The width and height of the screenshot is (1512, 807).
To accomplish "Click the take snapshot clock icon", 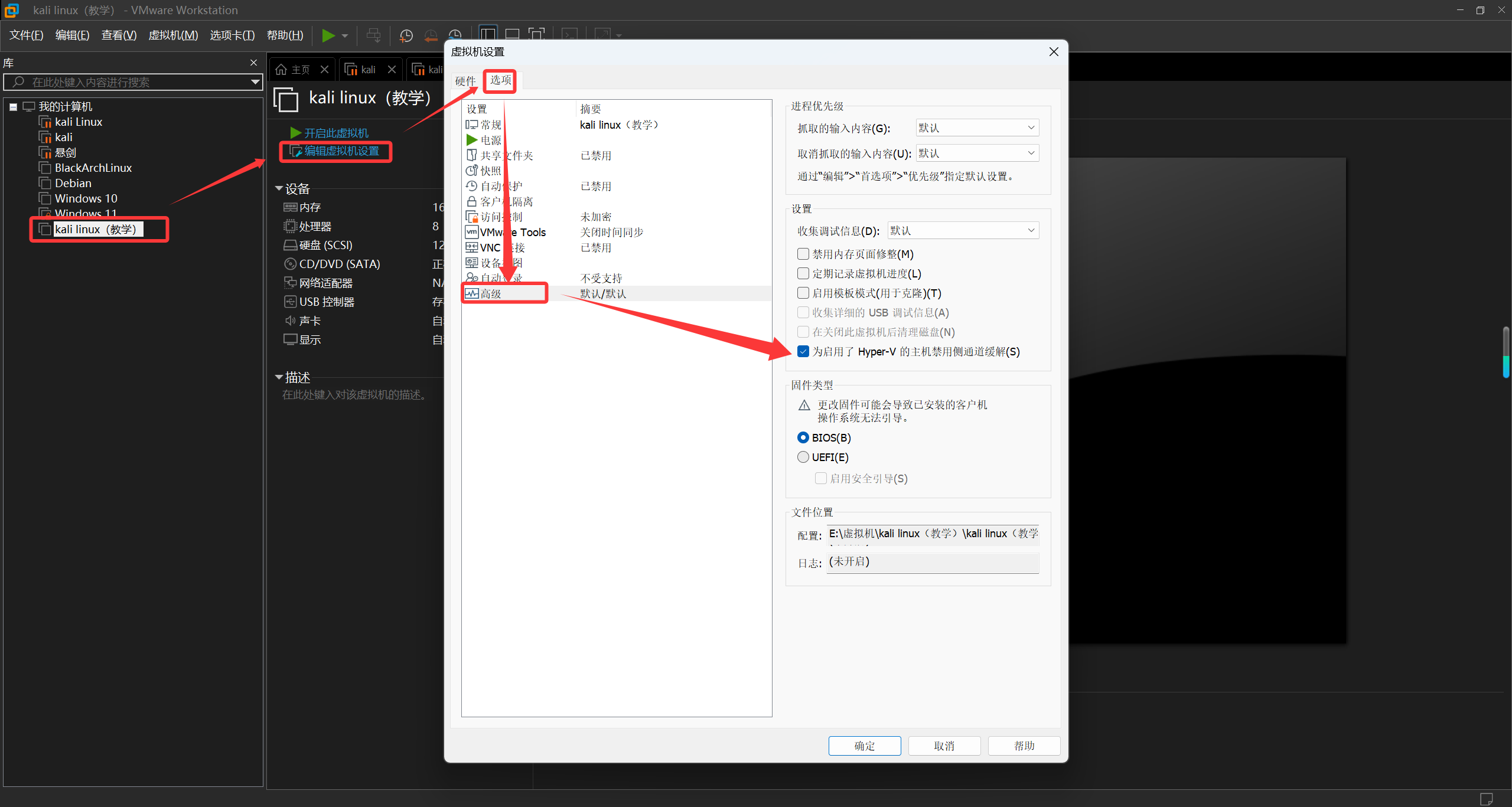I will coord(406,35).
